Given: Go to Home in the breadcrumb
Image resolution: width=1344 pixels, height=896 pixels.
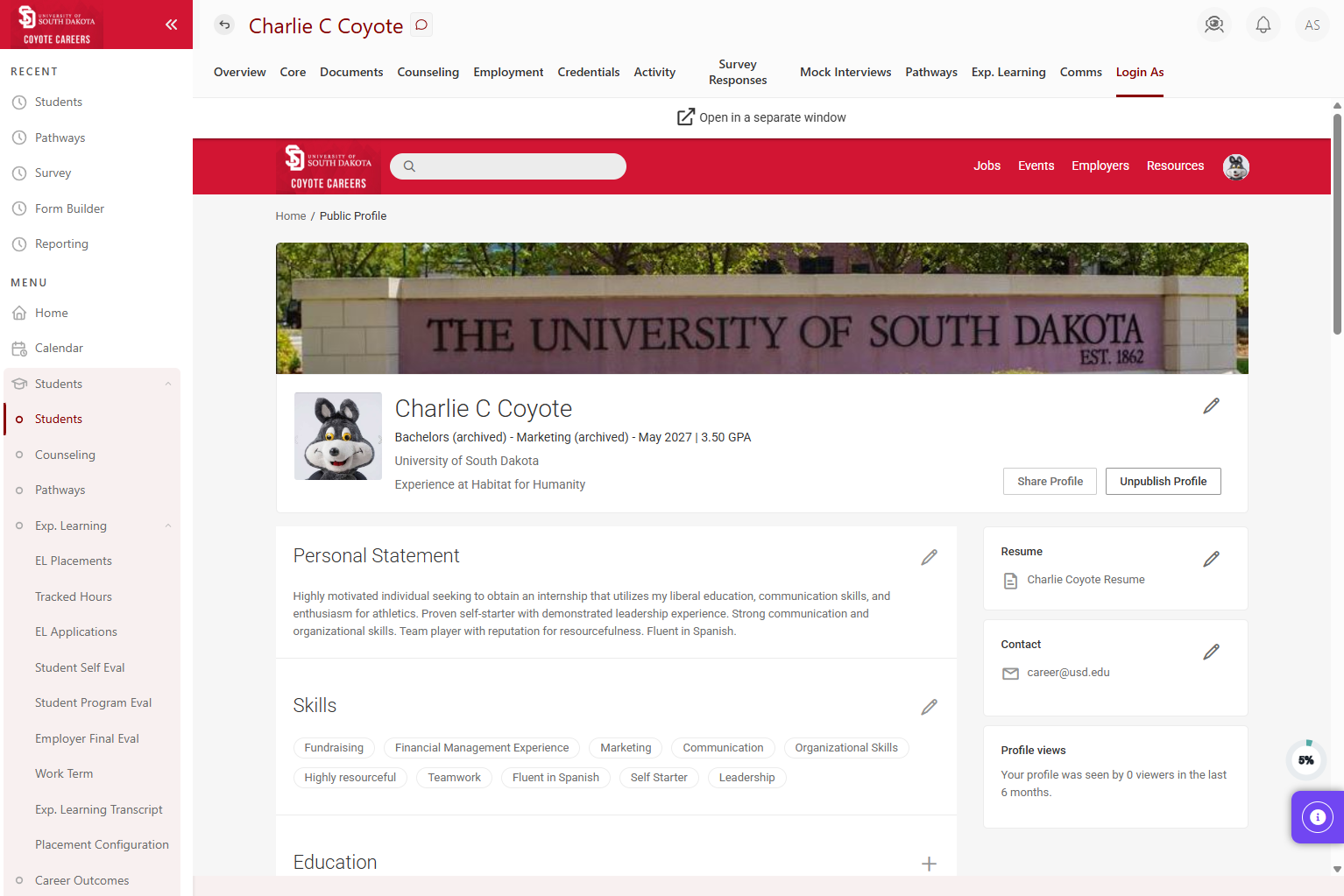Looking at the screenshot, I should 291,215.
